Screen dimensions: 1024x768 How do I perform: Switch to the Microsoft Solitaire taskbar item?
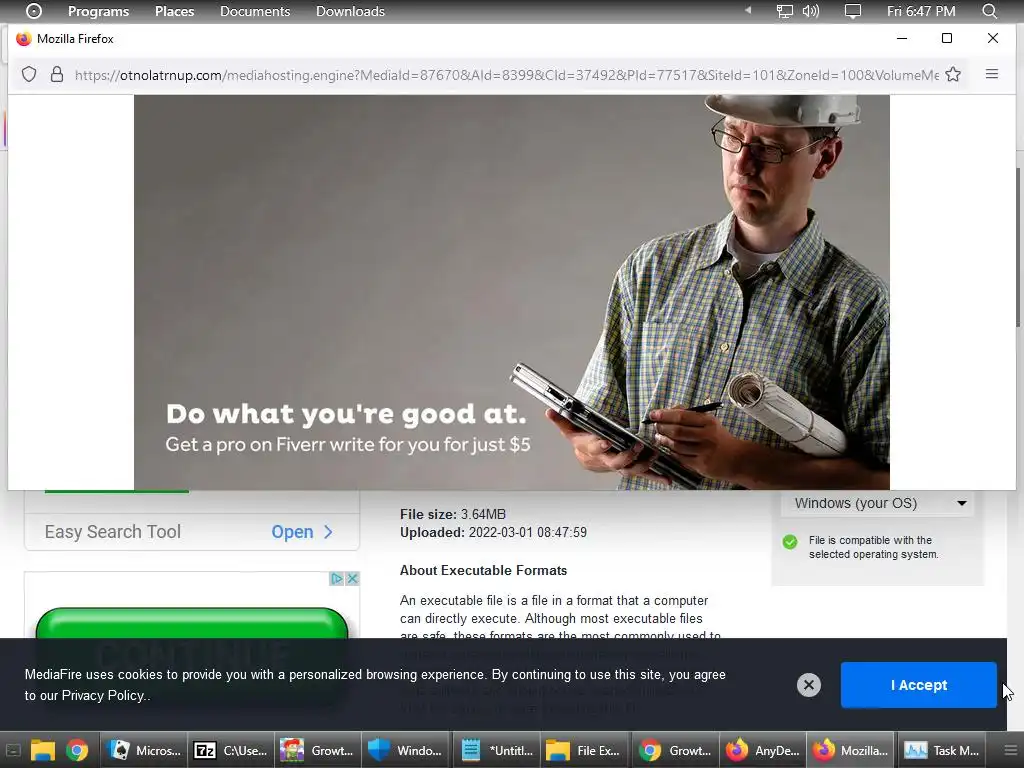(144, 750)
